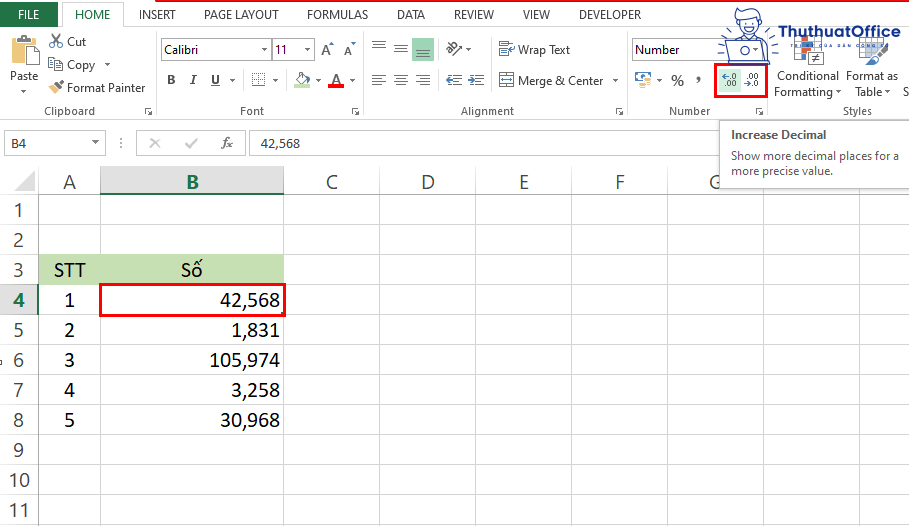Confirm entry with the checkmark button
Screen dimensions: 909x526
[x=191, y=143]
